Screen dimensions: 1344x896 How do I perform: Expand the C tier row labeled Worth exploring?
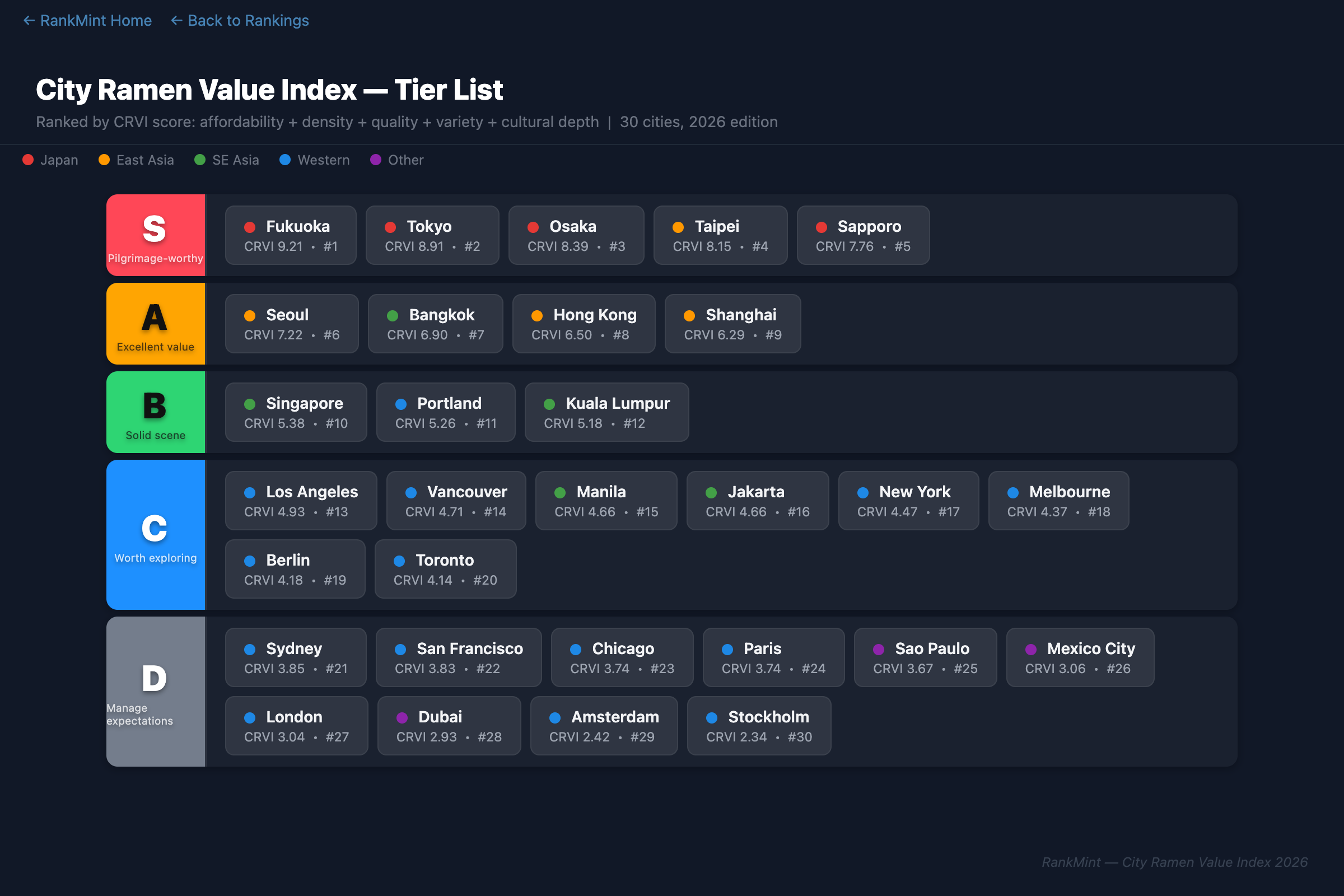(x=155, y=535)
